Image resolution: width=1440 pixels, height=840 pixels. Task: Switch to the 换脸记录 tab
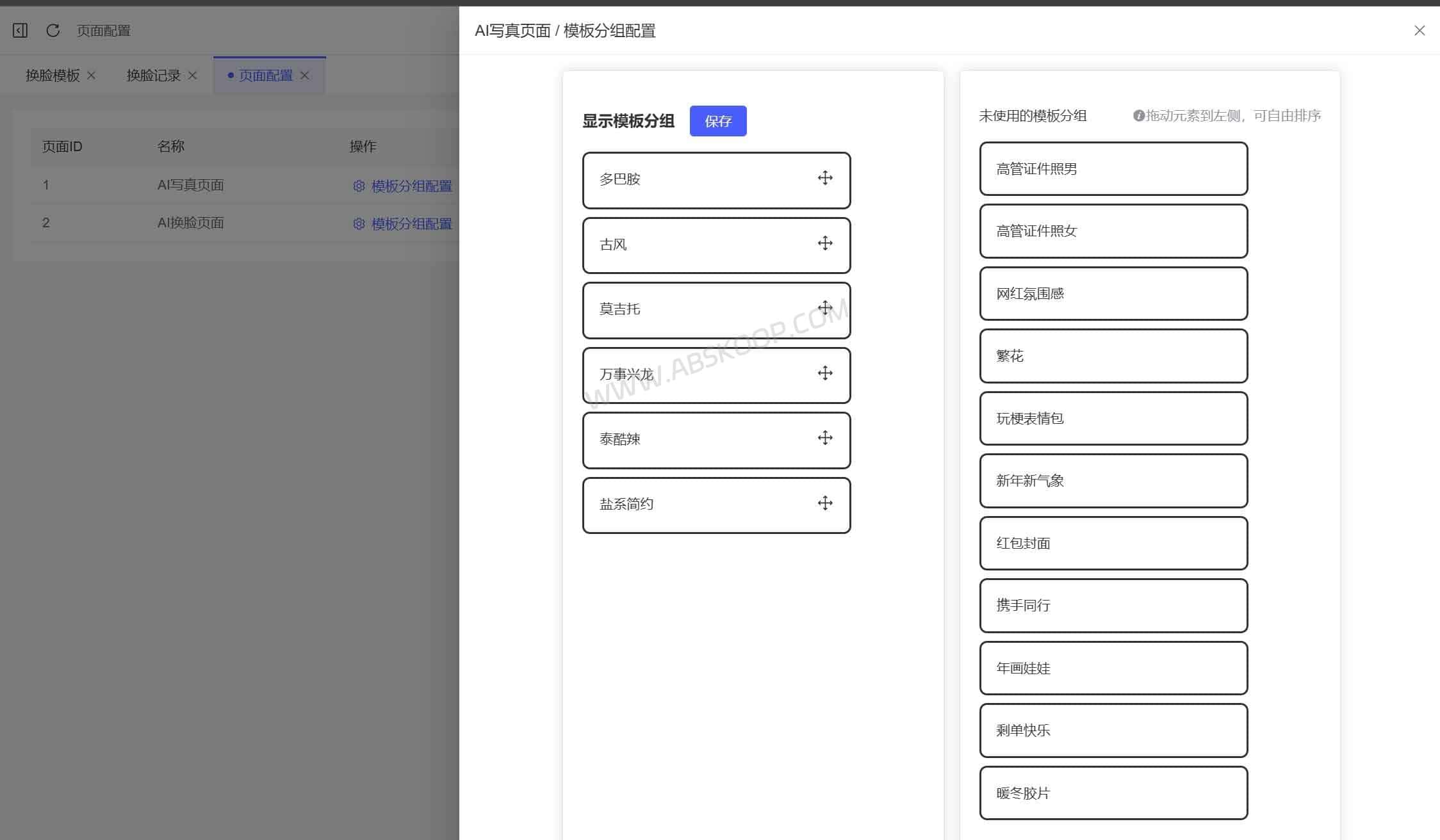(154, 76)
